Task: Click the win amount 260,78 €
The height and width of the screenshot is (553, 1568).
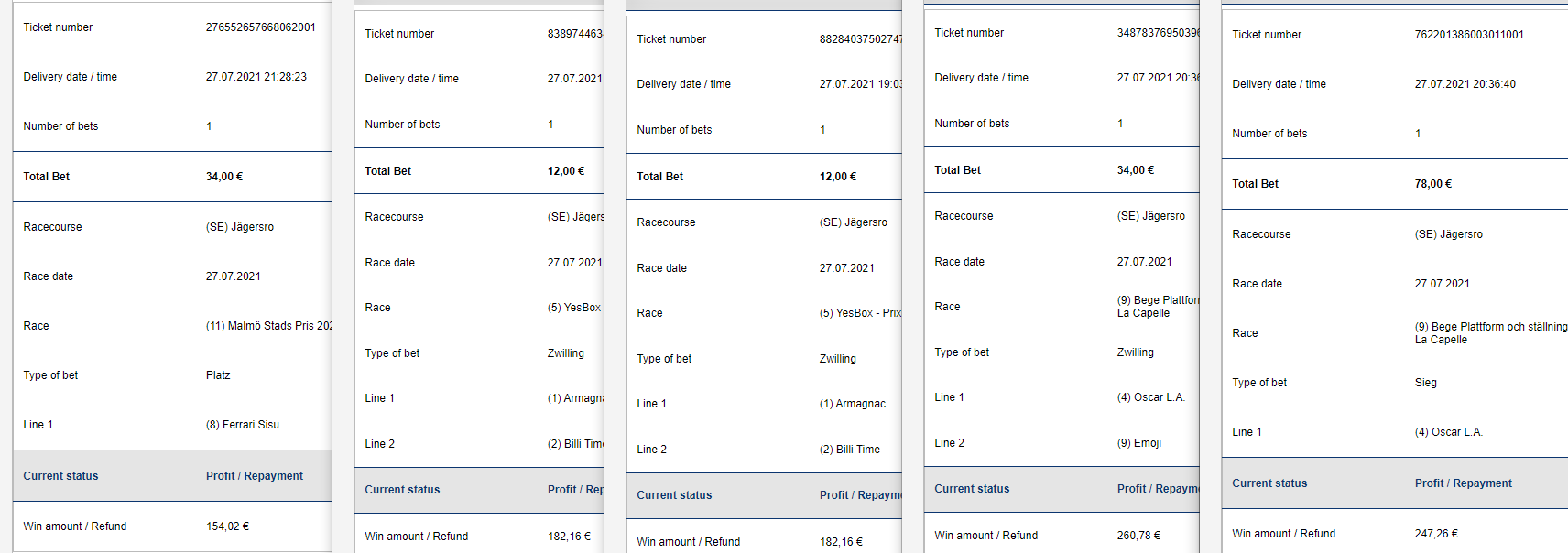Action: point(1138,536)
